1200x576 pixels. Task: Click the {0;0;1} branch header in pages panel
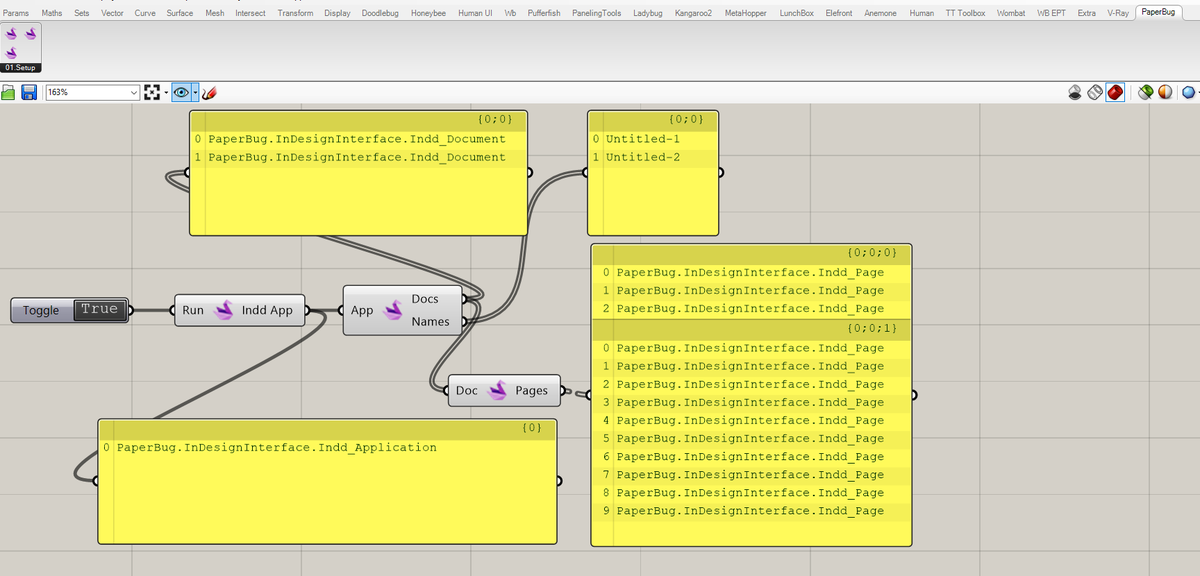[751, 328]
